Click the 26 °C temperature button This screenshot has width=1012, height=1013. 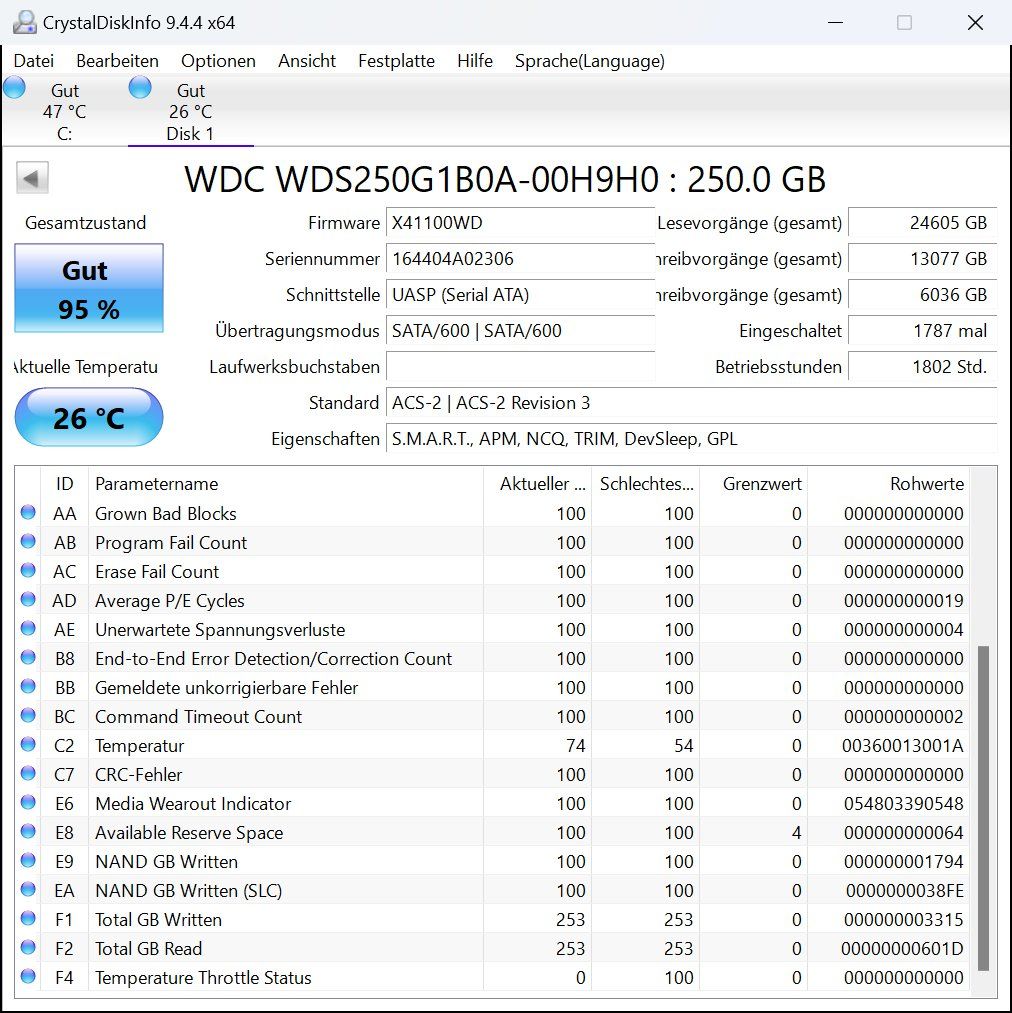(89, 417)
